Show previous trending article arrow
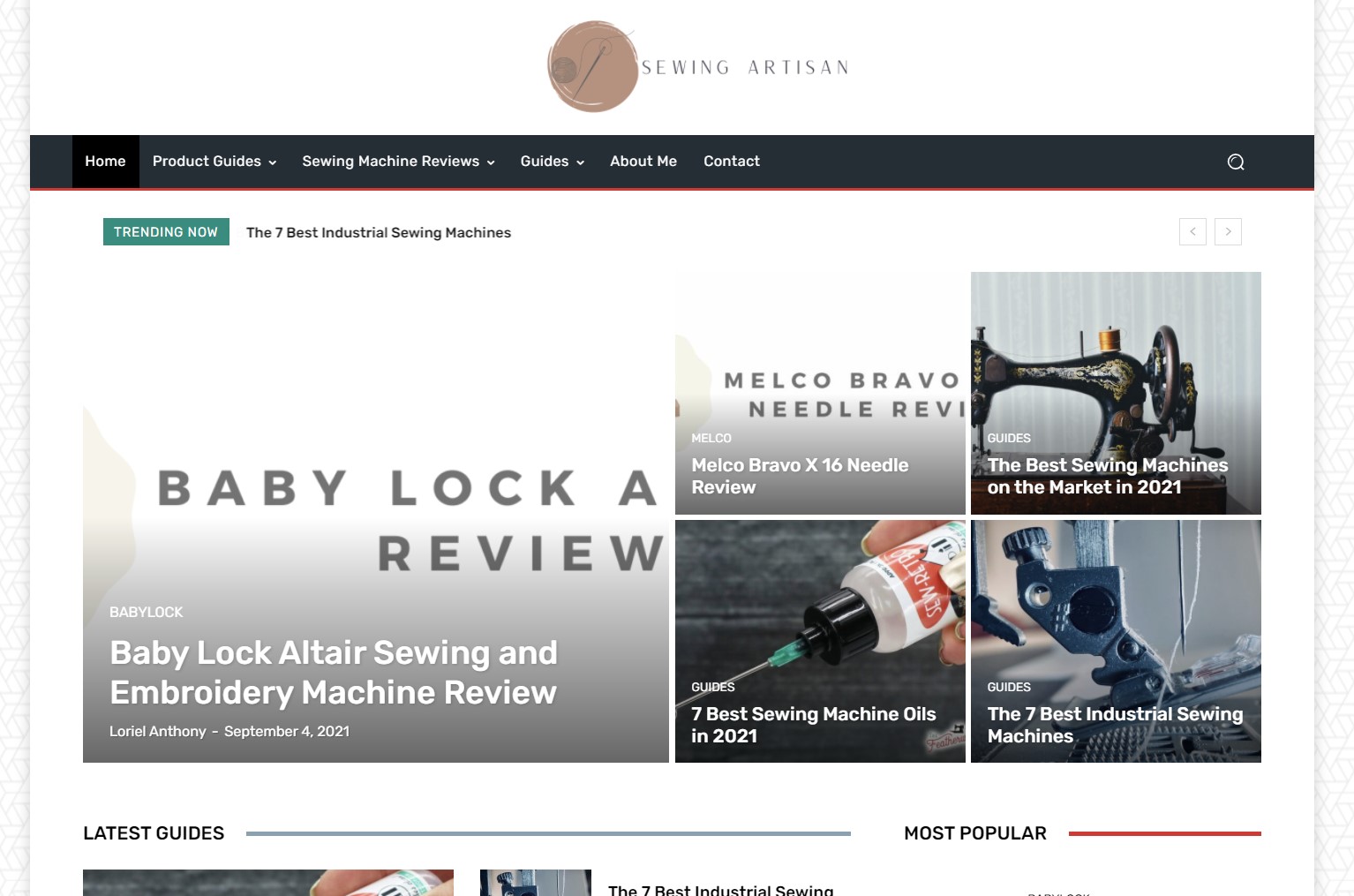The width and height of the screenshot is (1354, 896). pyautogui.click(x=1192, y=231)
